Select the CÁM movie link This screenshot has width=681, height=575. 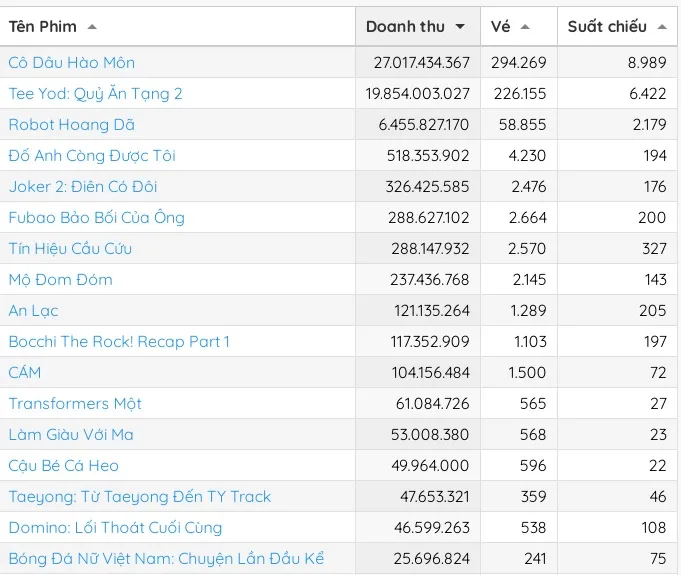pos(25,372)
